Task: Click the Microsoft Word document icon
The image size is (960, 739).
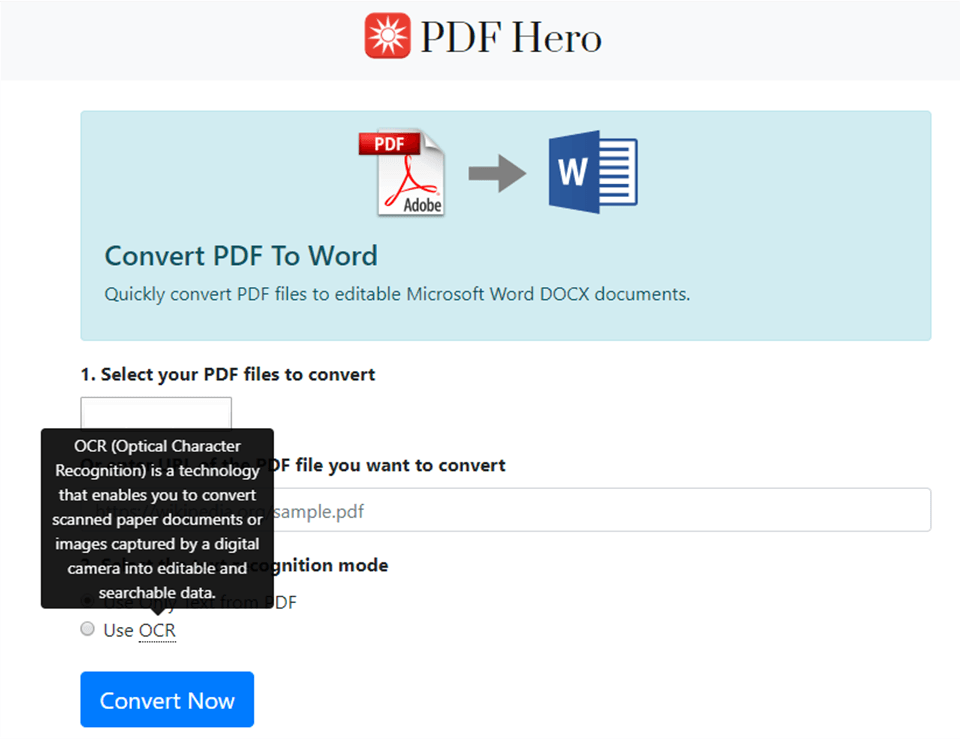Action: point(592,172)
